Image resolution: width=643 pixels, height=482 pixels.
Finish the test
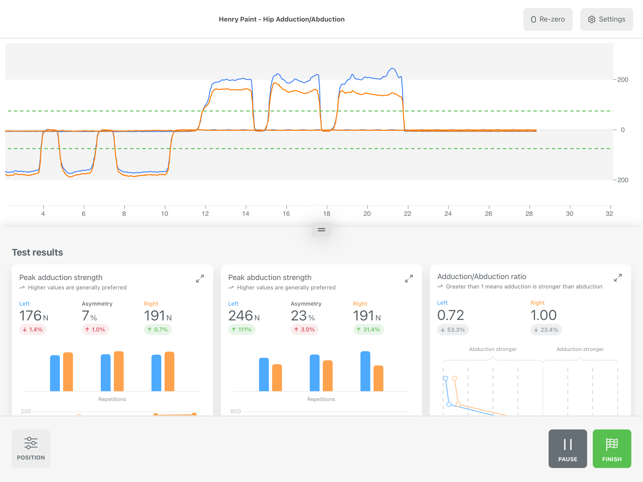tap(612, 448)
